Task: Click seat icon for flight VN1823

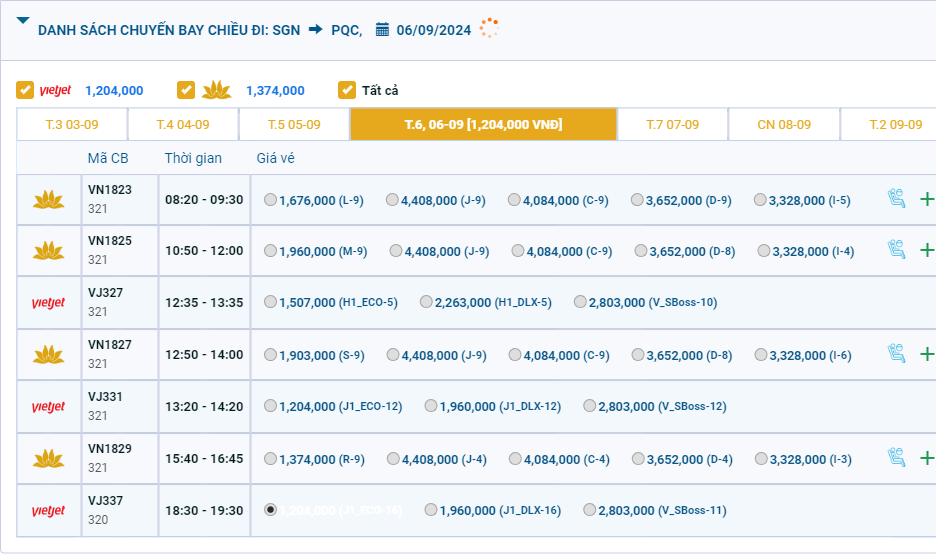Action: pos(897,199)
